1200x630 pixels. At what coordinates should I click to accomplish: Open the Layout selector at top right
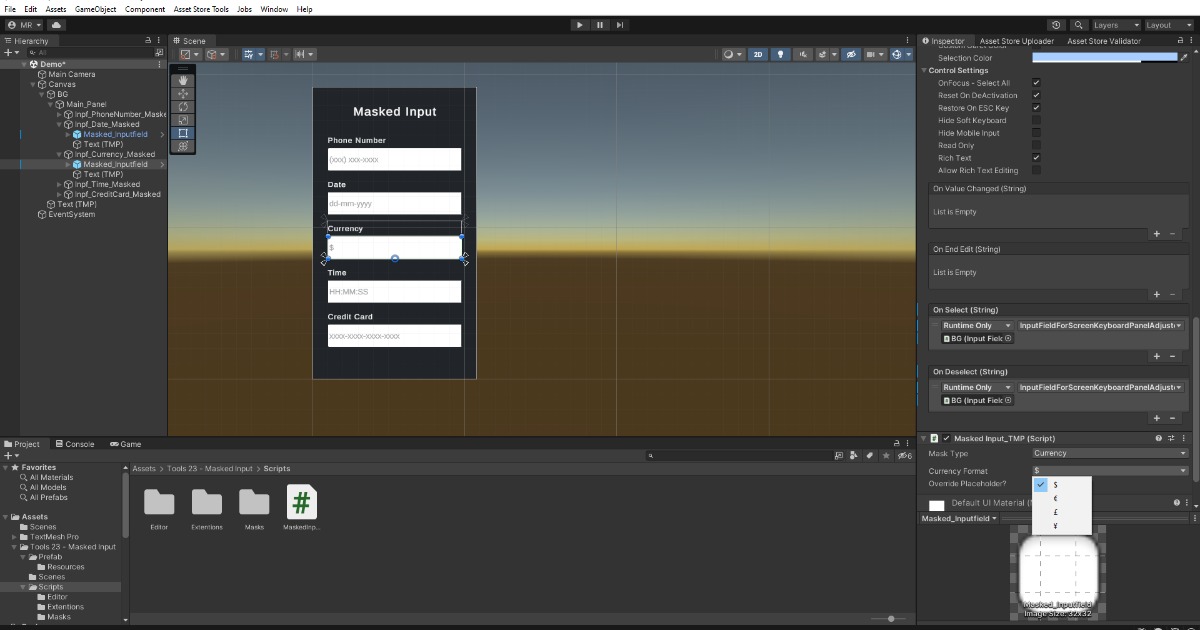[1168, 24]
